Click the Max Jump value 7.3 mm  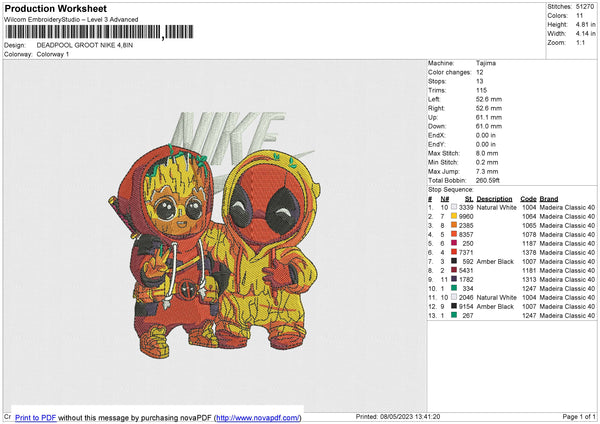pos(487,171)
